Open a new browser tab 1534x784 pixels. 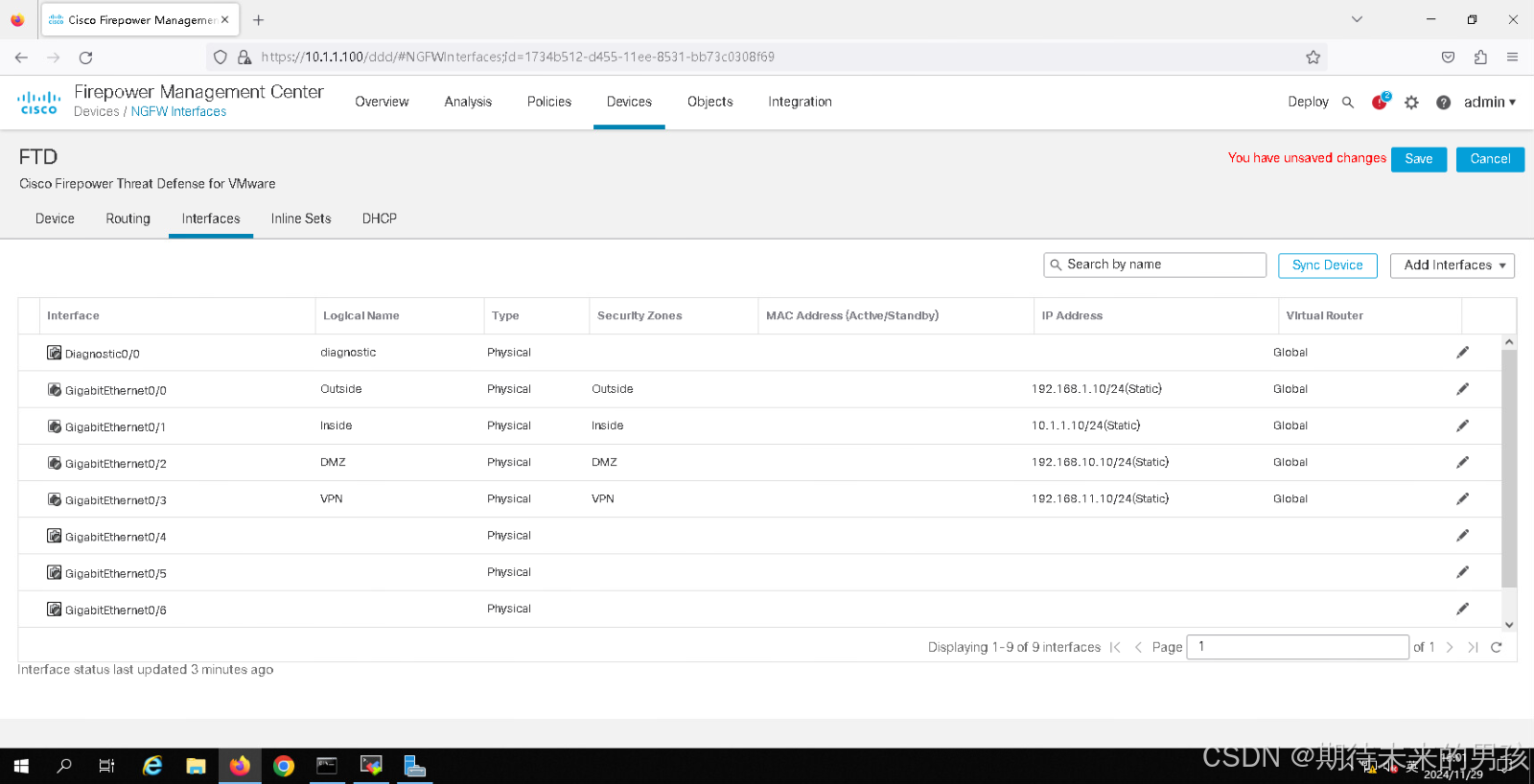point(258,19)
